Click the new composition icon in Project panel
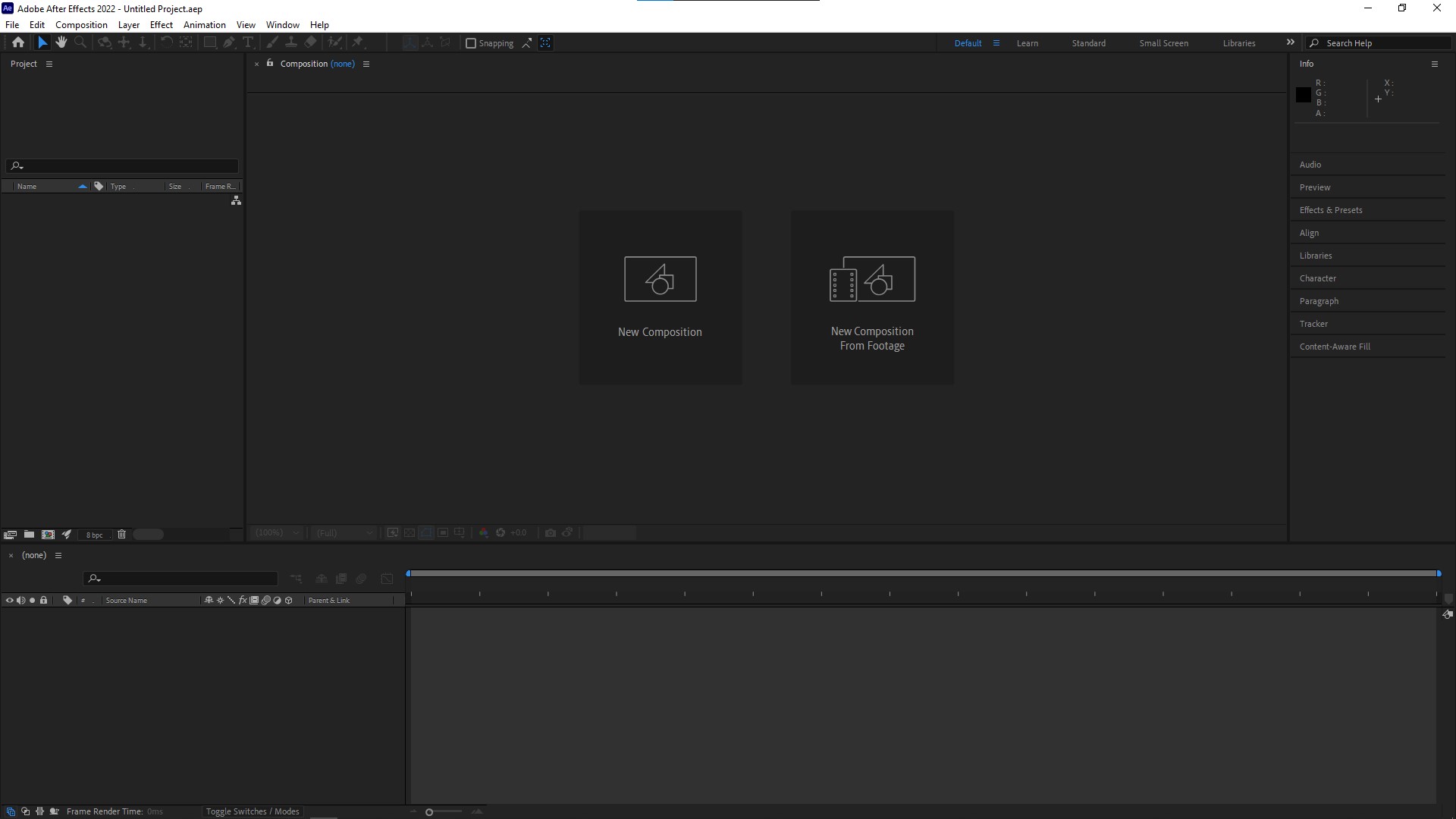Image resolution: width=1456 pixels, height=819 pixels. tap(48, 535)
